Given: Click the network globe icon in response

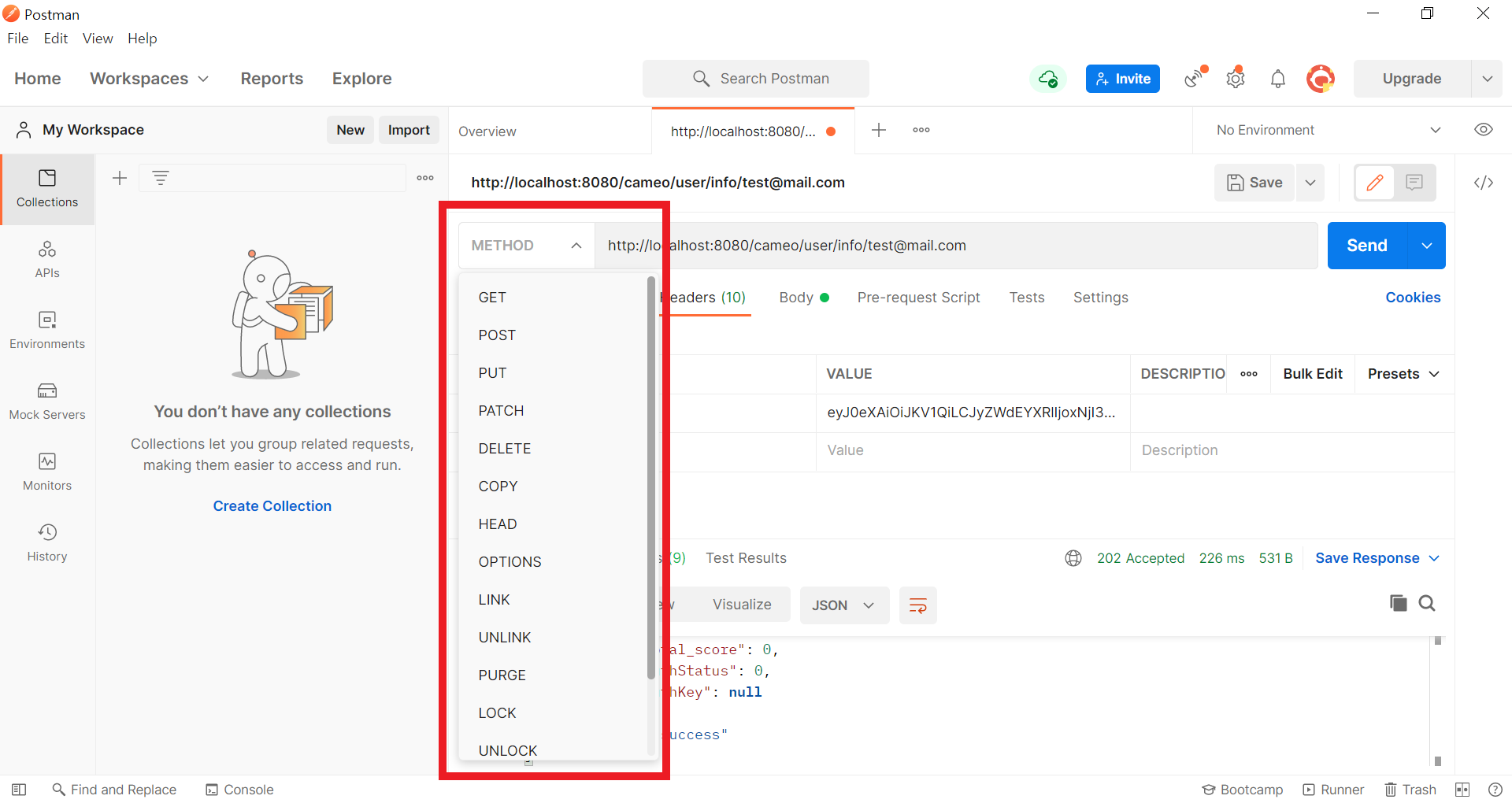Looking at the screenshot, I should [1073, 558].
